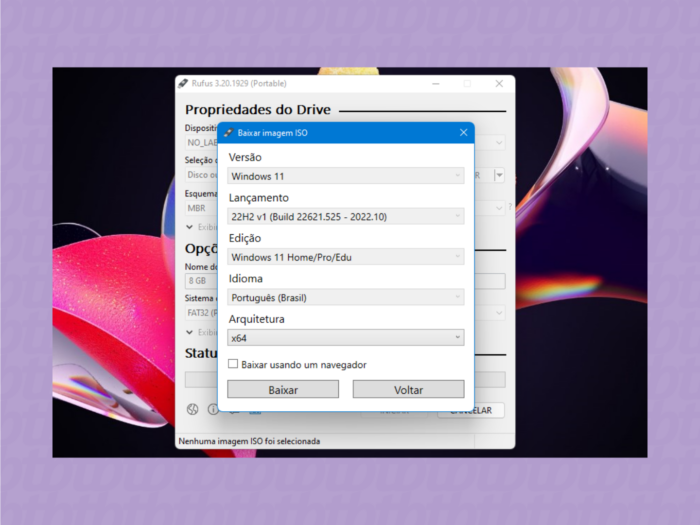700x525 pixels.
Task: Open the split-button arrow beside Selecionar in Rufus
Action: tap(500, 175)
